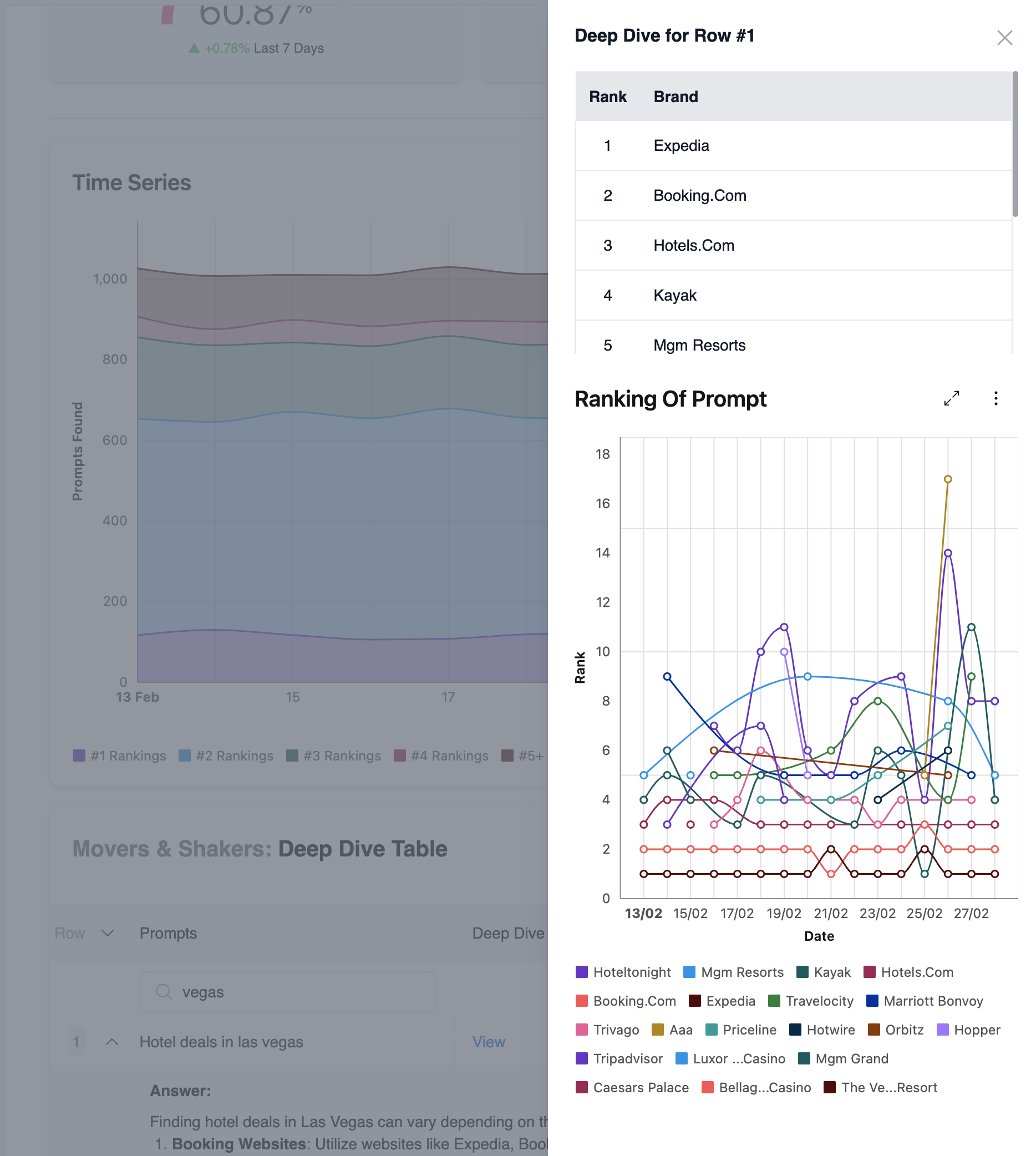1036x1156 pixels.
Task: Click the Deep Dive column header
Action: [x=509, y=934]
